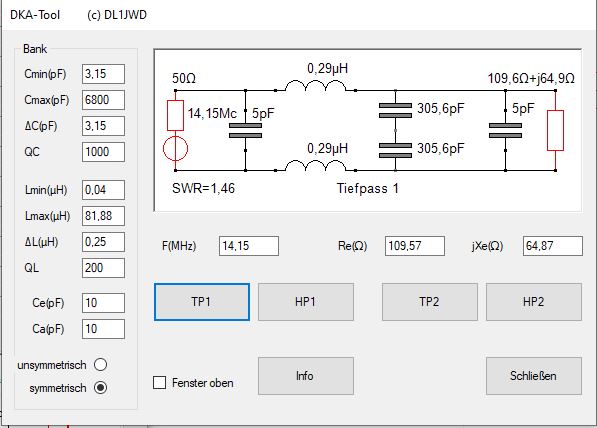Select the TP1 low-pass button
The image size is (597, 428).
(202, 302)
